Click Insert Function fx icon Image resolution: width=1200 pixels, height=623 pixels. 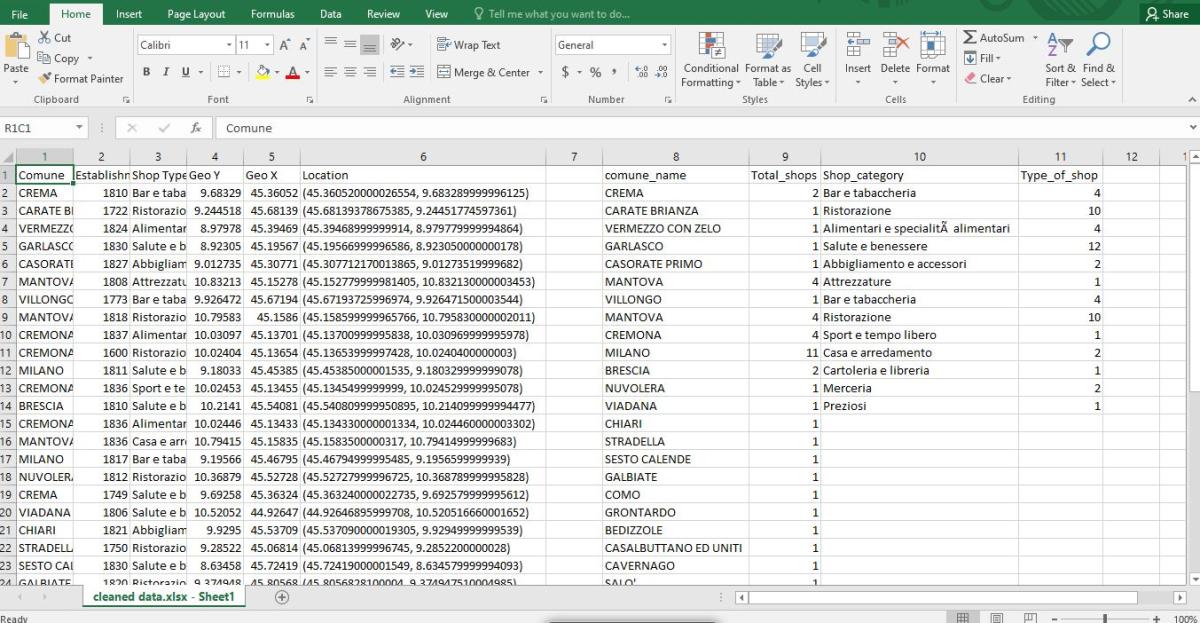pyautogui.click(x=196, y=128)
